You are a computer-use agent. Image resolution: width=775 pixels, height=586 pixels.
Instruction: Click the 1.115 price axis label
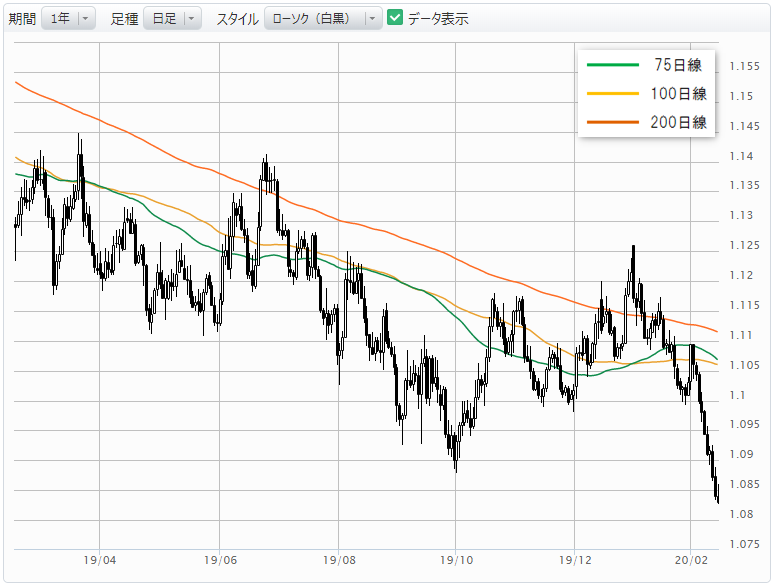[744, 305]
